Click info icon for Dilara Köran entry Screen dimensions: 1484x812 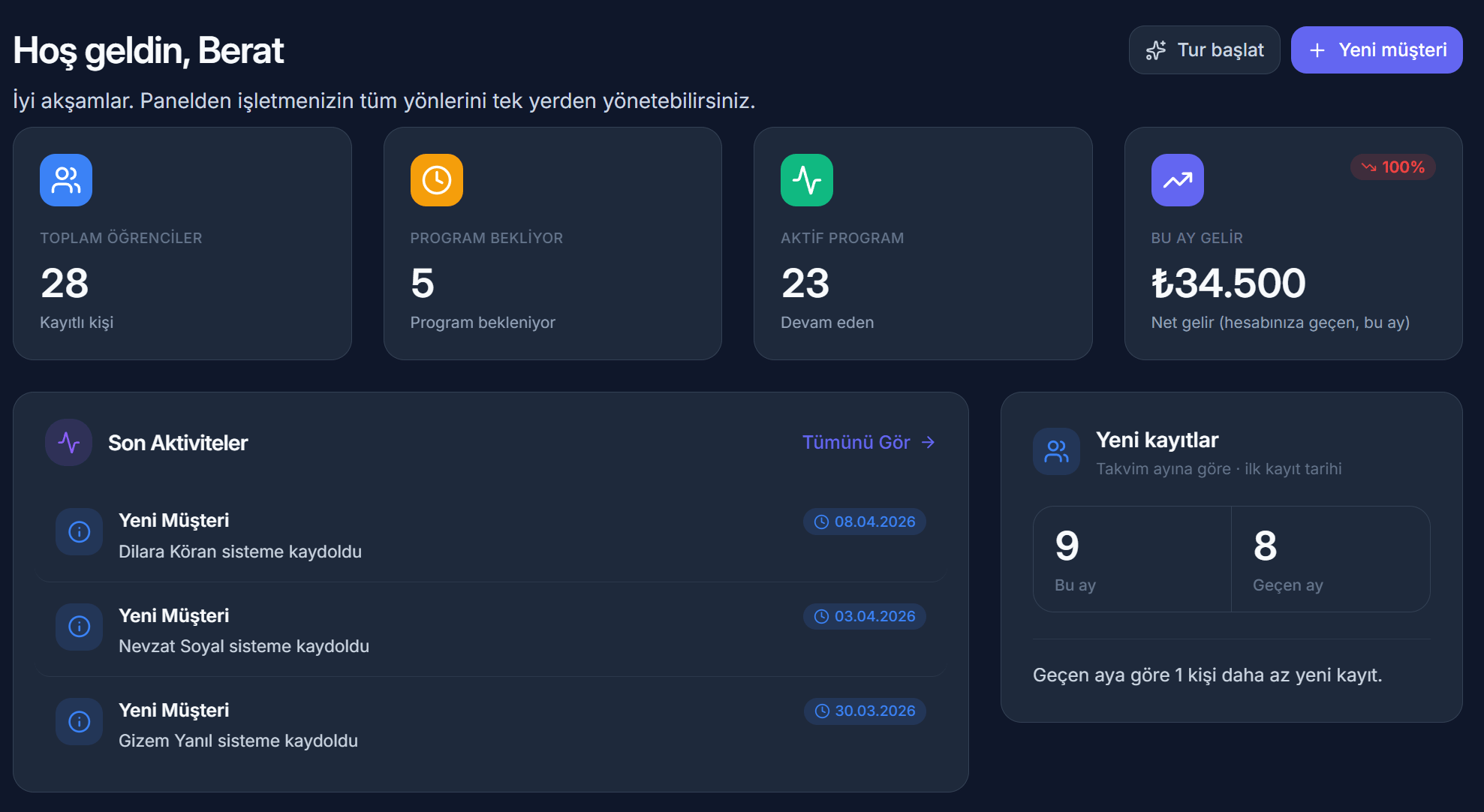click(80, 532)
